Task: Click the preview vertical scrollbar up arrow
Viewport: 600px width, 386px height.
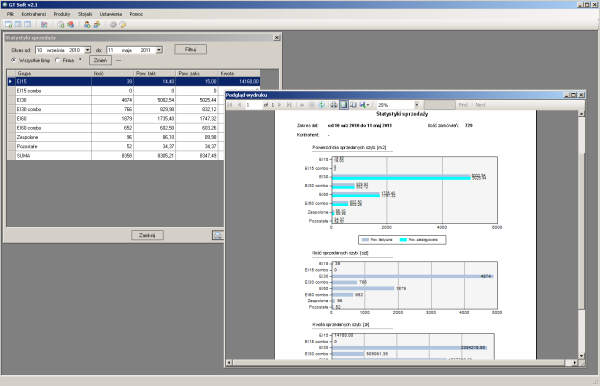Action: (x=581, y=114)
